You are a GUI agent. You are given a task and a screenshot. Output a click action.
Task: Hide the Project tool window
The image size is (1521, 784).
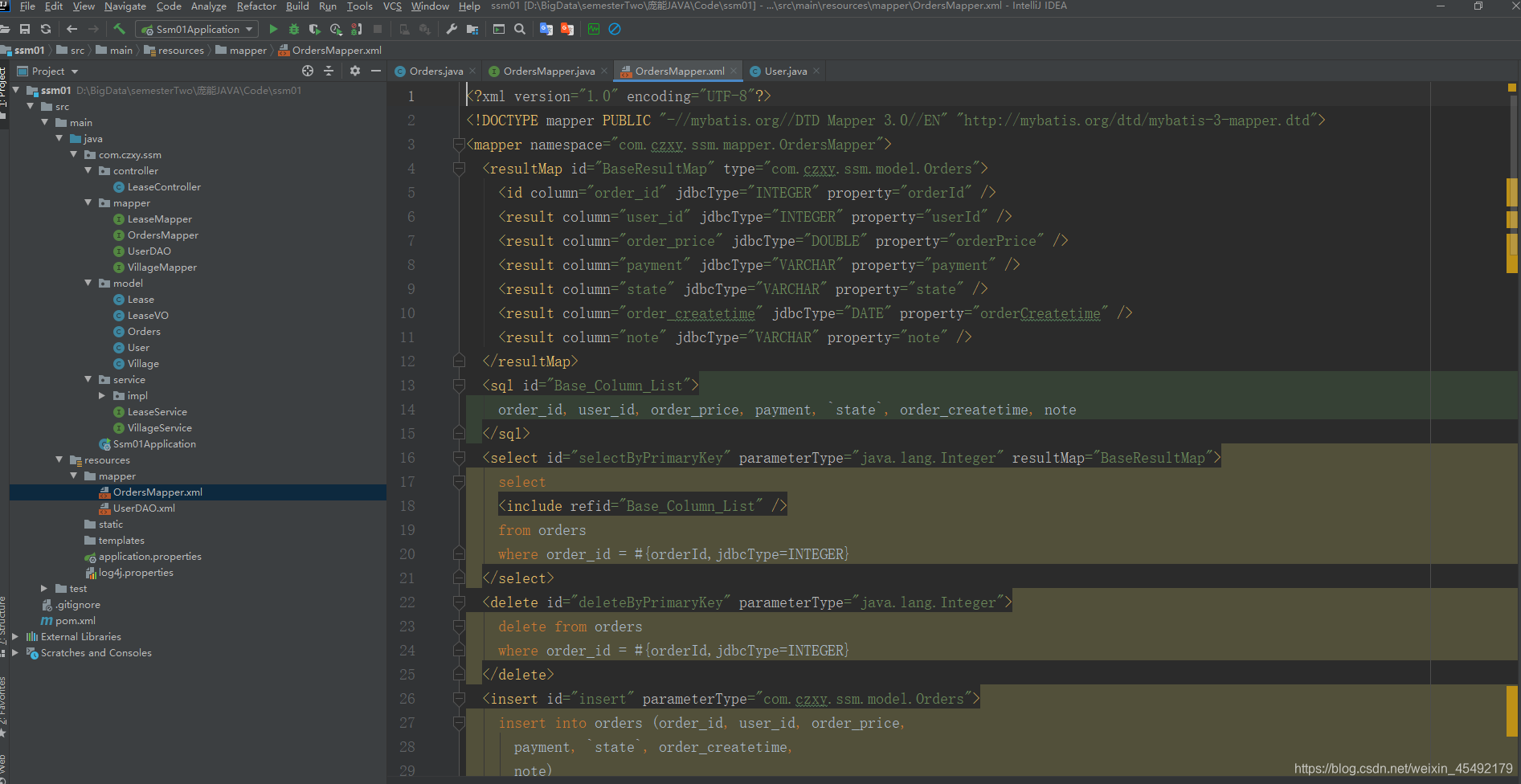tap(375, 71)
